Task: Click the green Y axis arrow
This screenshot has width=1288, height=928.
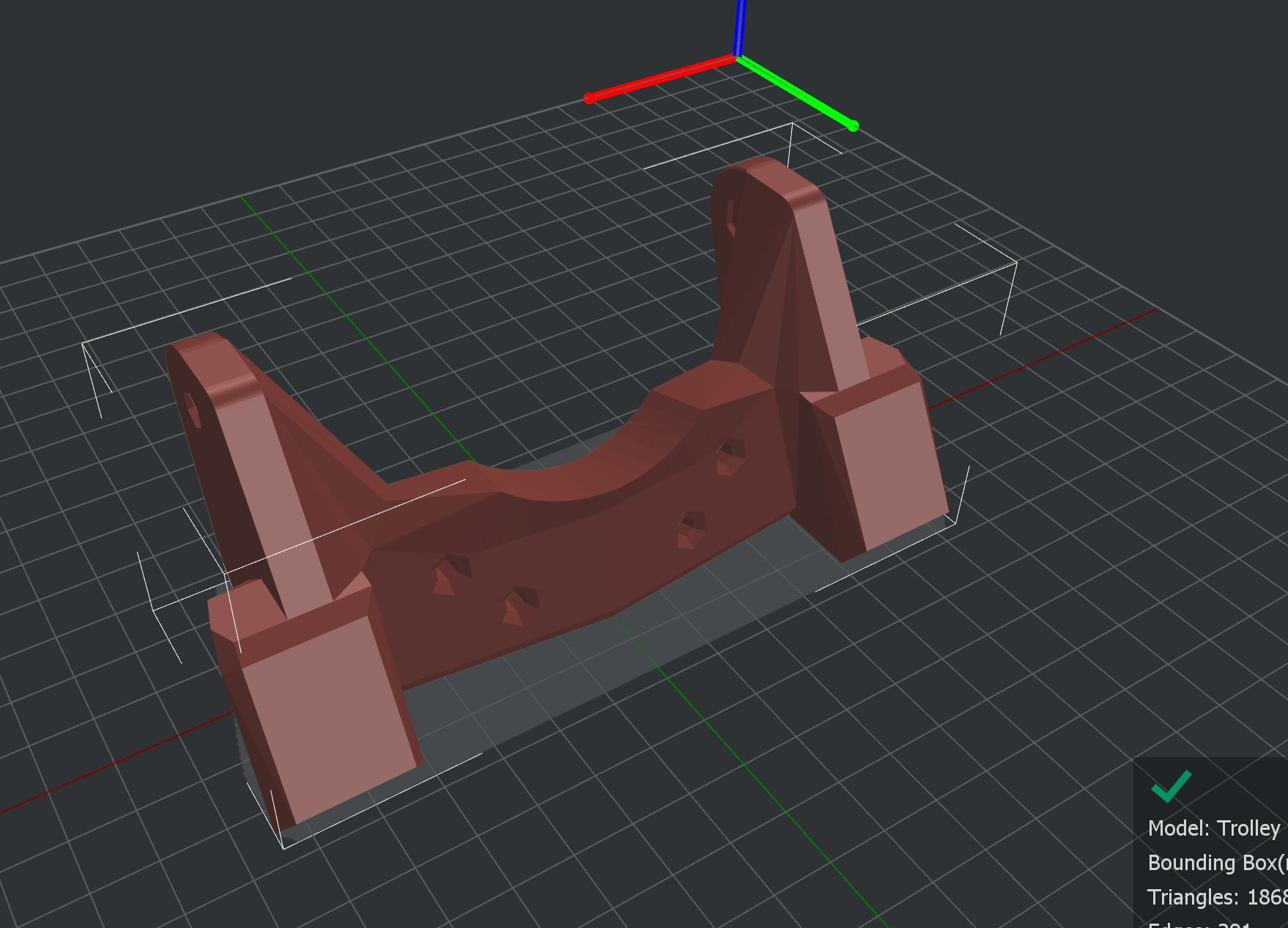Action: click(x=797, y=92)
